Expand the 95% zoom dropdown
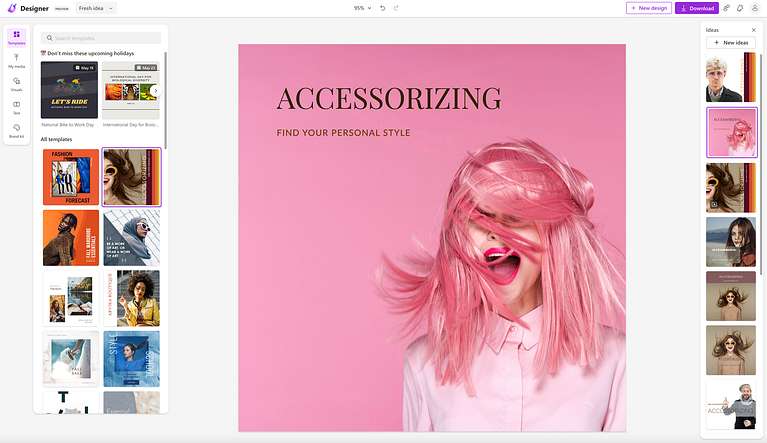Image resolution: width=767 pixels, height=443 pixels. coord(362,8)
